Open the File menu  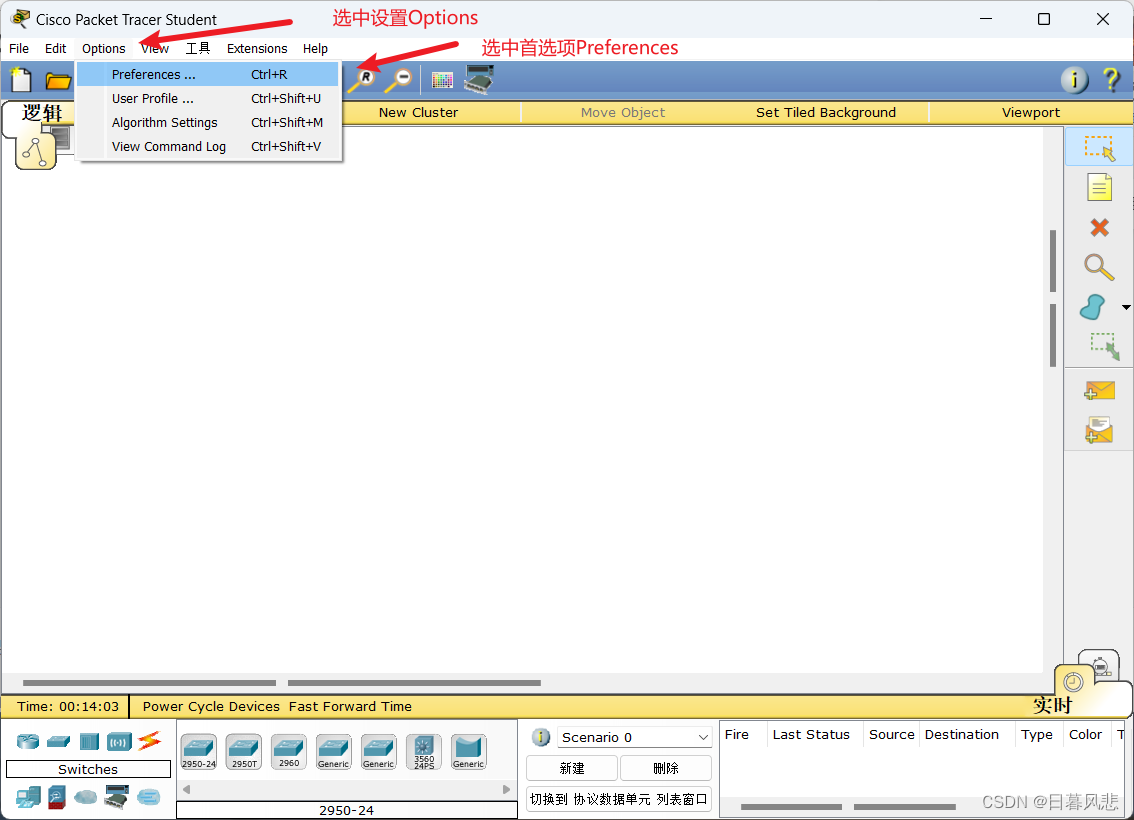click(x=19, y=48)
